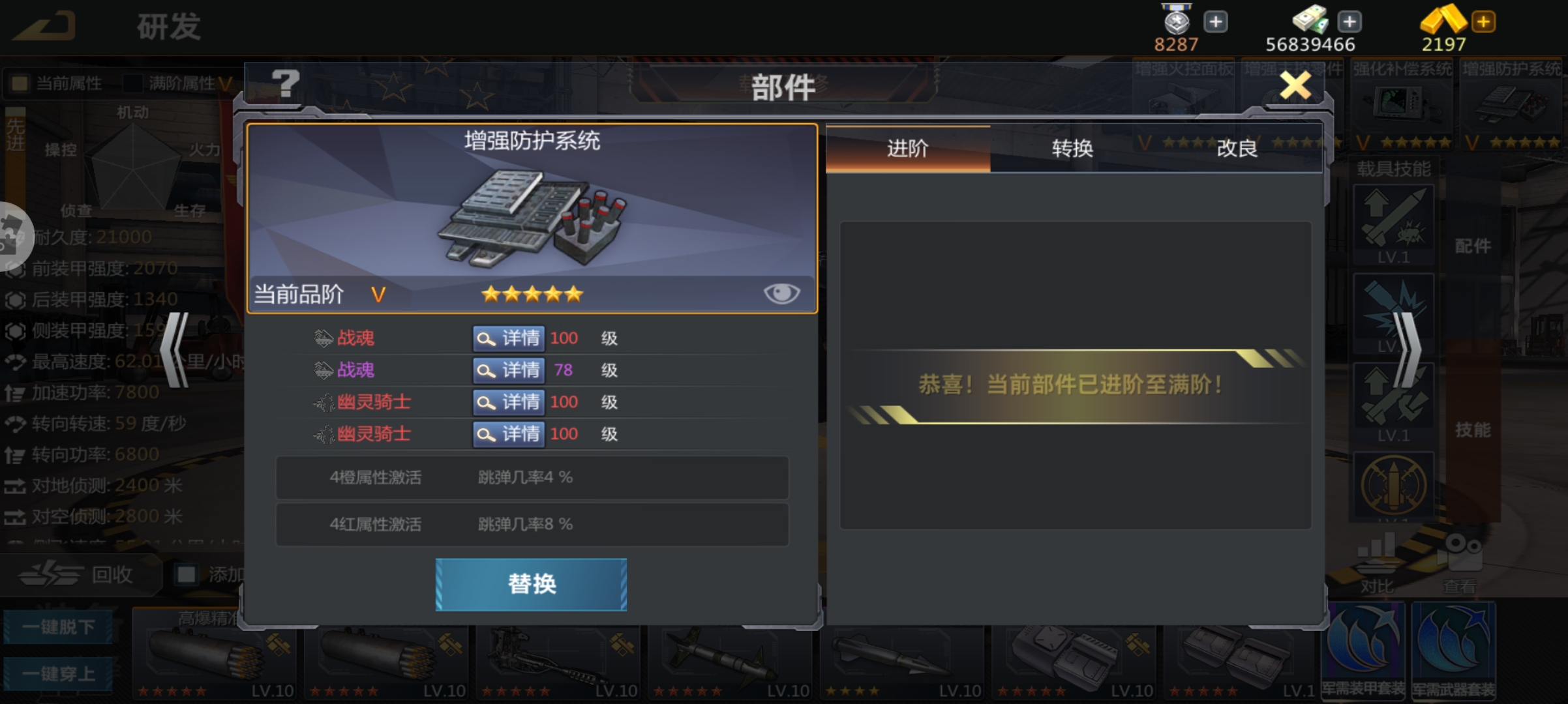This screenshot has width=1568, height=704.
Task: Switch to the 改良 tab
Action: [1237, 149]
